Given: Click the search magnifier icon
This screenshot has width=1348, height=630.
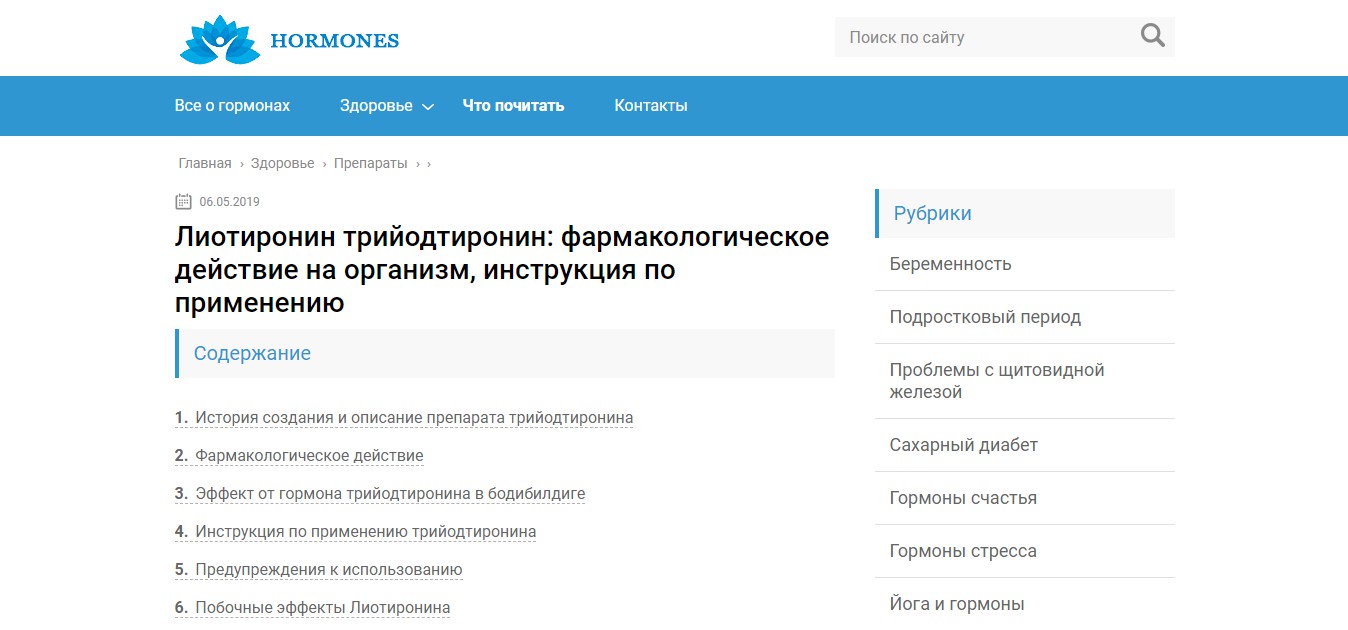Looking at the screenshot, I should pos(1152,37).
